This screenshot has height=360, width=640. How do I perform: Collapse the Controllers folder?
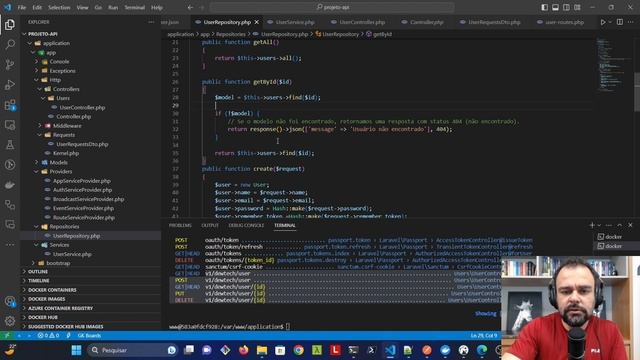coord(65,89)
